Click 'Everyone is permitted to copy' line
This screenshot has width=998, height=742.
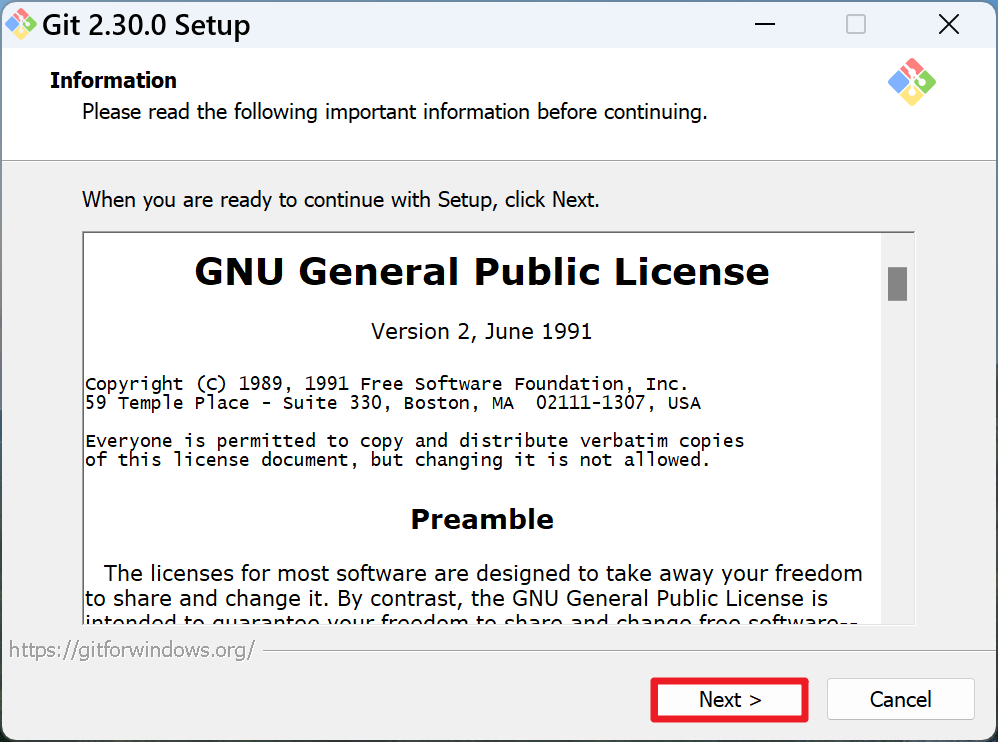414,440
